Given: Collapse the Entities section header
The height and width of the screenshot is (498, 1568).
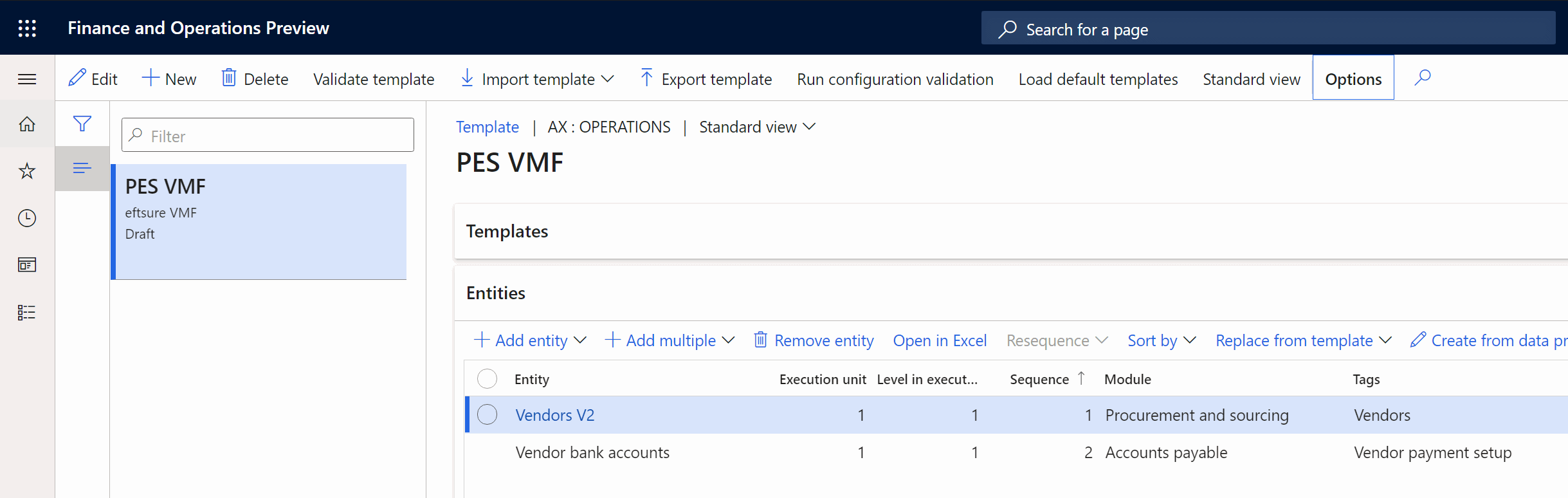Looking at the screenshot, I should [x=1011, y=293].
